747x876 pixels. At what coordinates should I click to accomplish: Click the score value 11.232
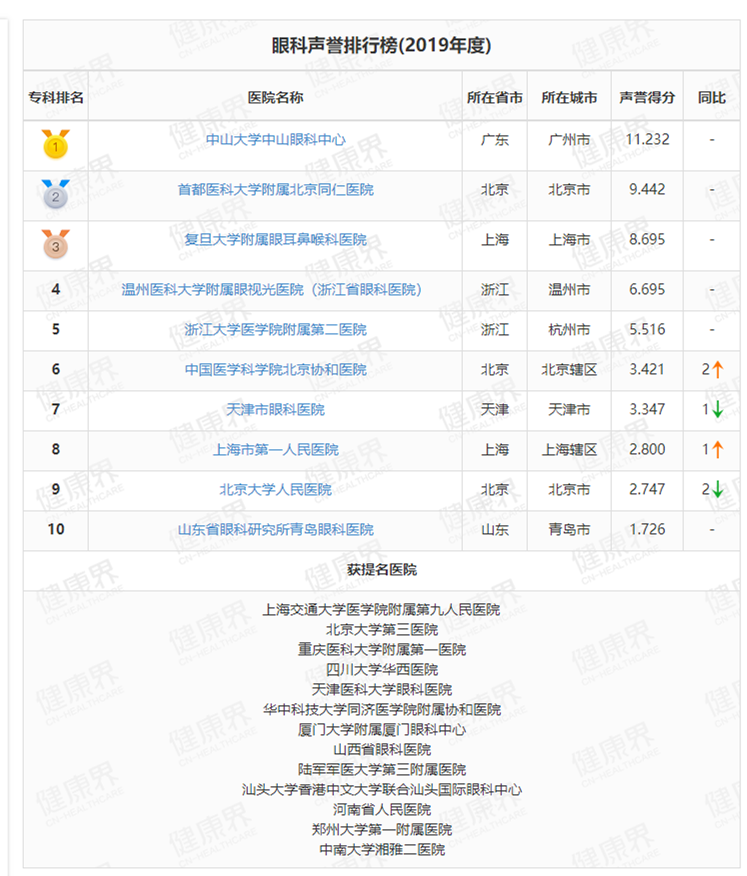(x=647, y=139)
